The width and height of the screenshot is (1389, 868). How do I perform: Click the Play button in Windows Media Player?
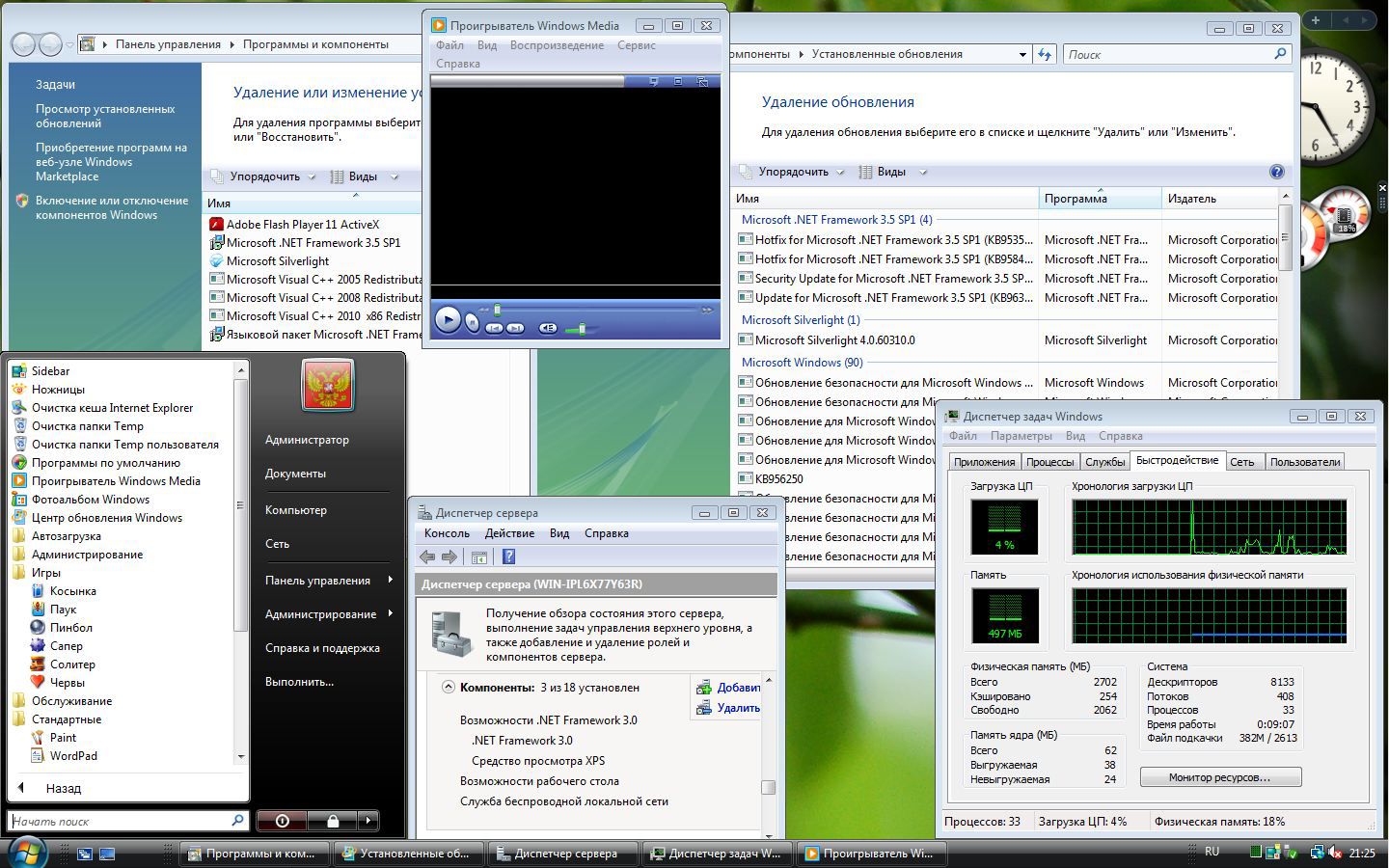tap(448, 319)
